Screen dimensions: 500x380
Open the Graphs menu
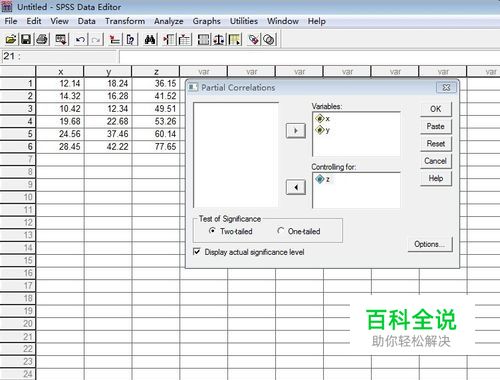click(206, 21)
